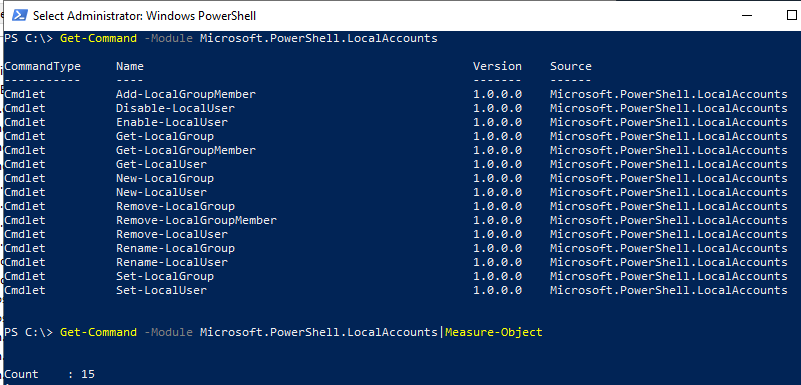Select the 'Rename-LocalUser' cmdlet name
Viewport: 801px width, 385px height.
(172, 262)
